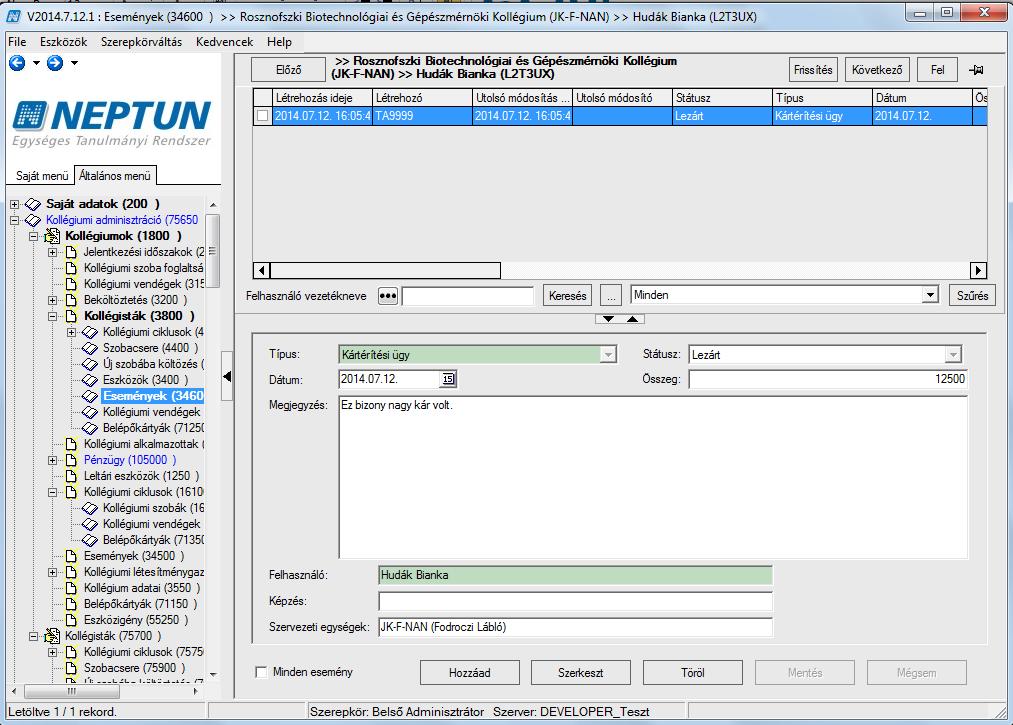Click the Eszközigény (55250) page icon
The height and width of the screenshot is (725, 1013).
point(71,620)
